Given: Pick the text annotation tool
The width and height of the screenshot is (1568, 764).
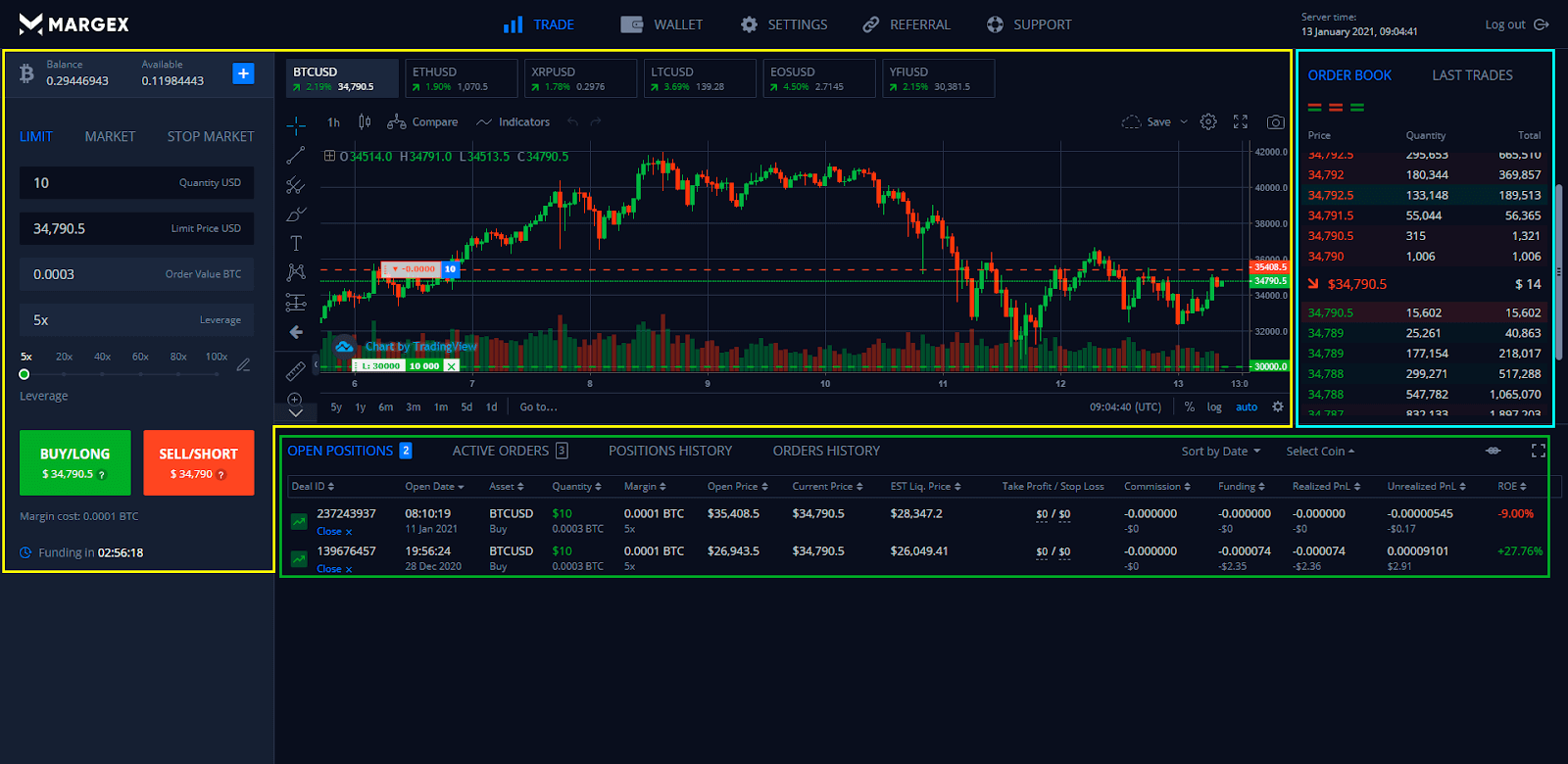Looking at the screenshot, I should point(295,243).
